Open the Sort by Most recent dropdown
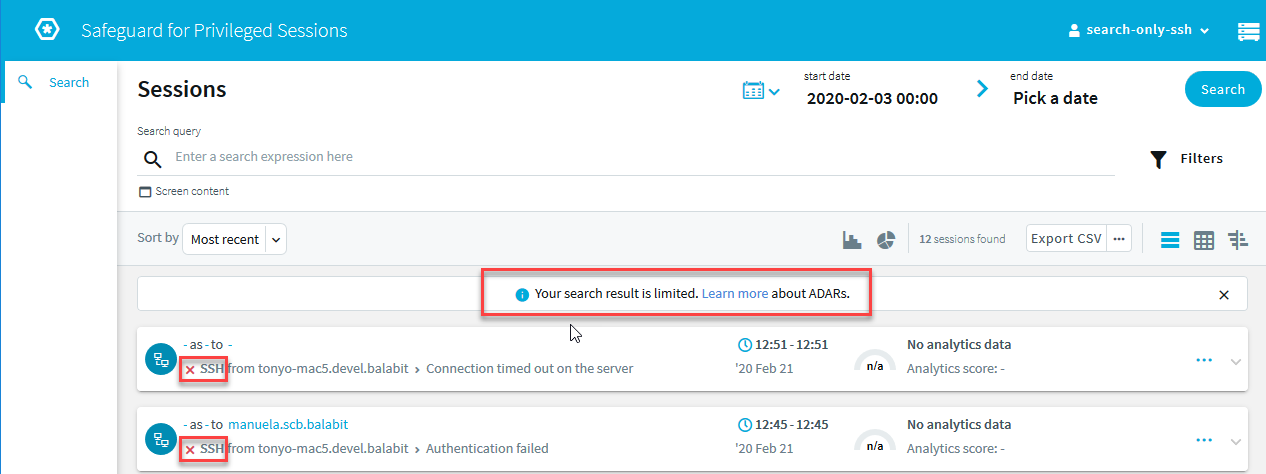1266x474 pixels. pyautogui.click(x=234, y=239)
